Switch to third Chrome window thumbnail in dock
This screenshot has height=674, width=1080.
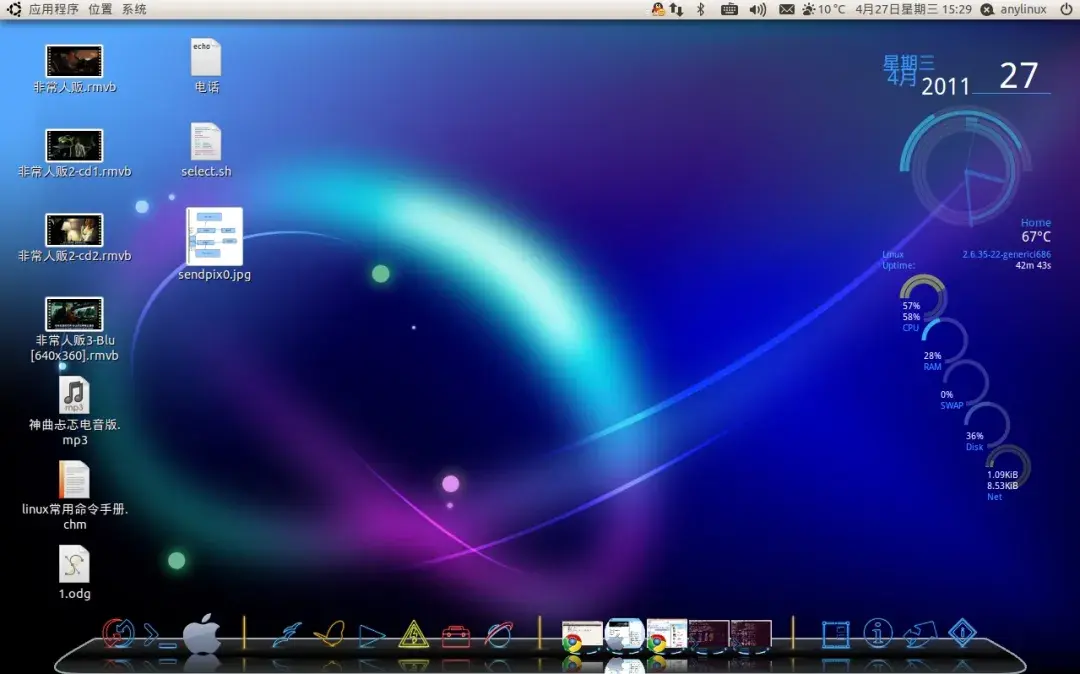pyautogui.click(x=666, y=635)
